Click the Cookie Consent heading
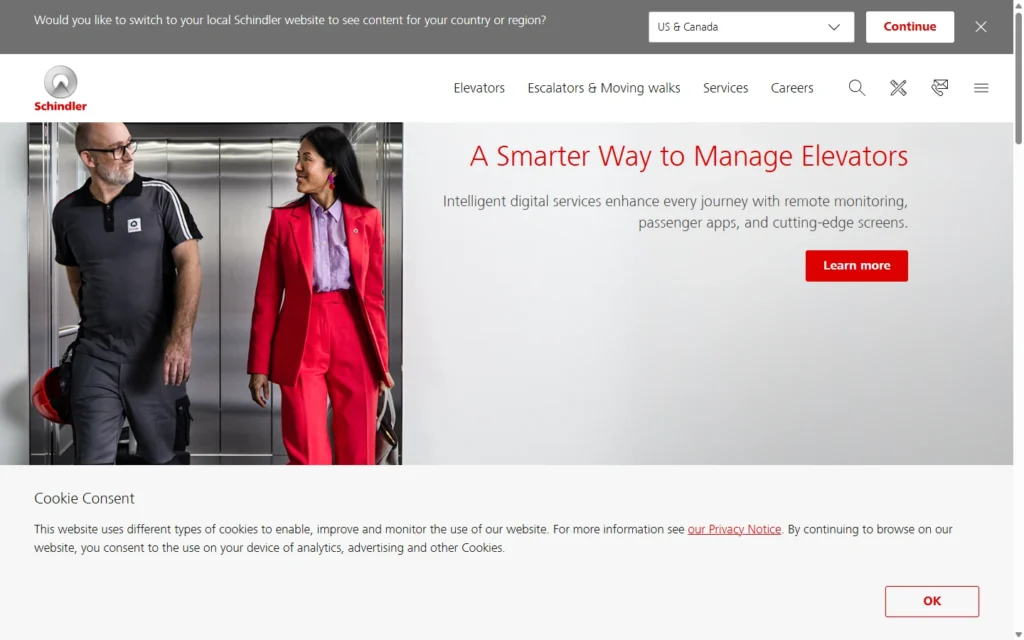1024x640 pixels. tap(84, 498)
